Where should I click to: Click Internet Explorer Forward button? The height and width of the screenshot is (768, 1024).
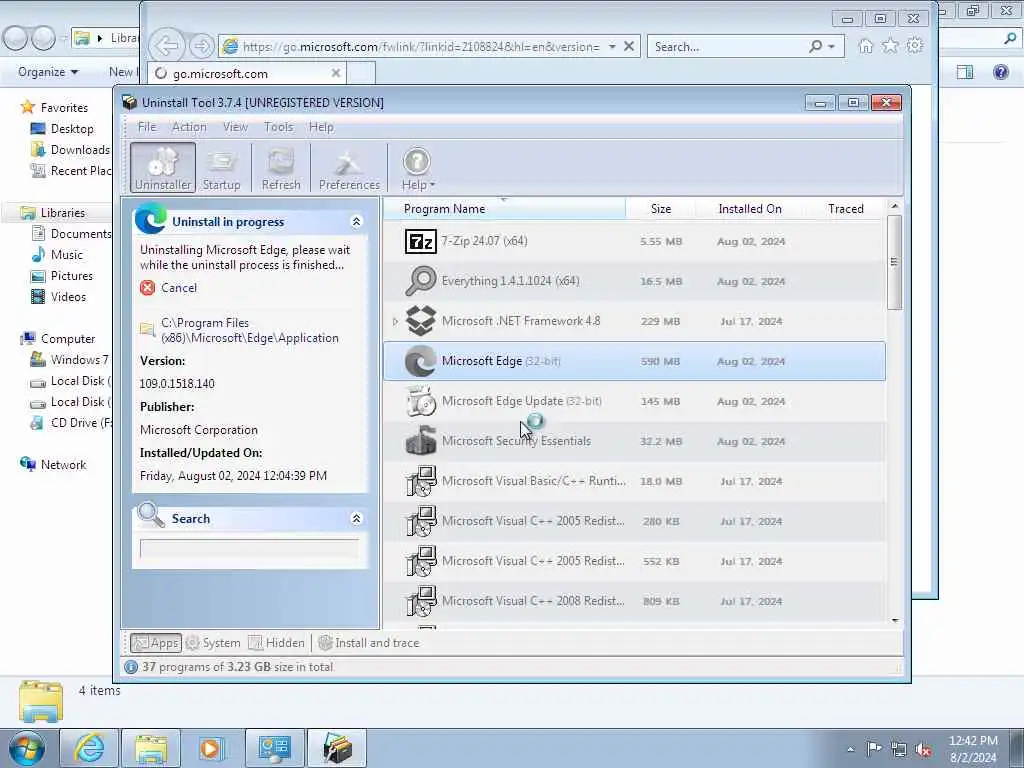202,46
